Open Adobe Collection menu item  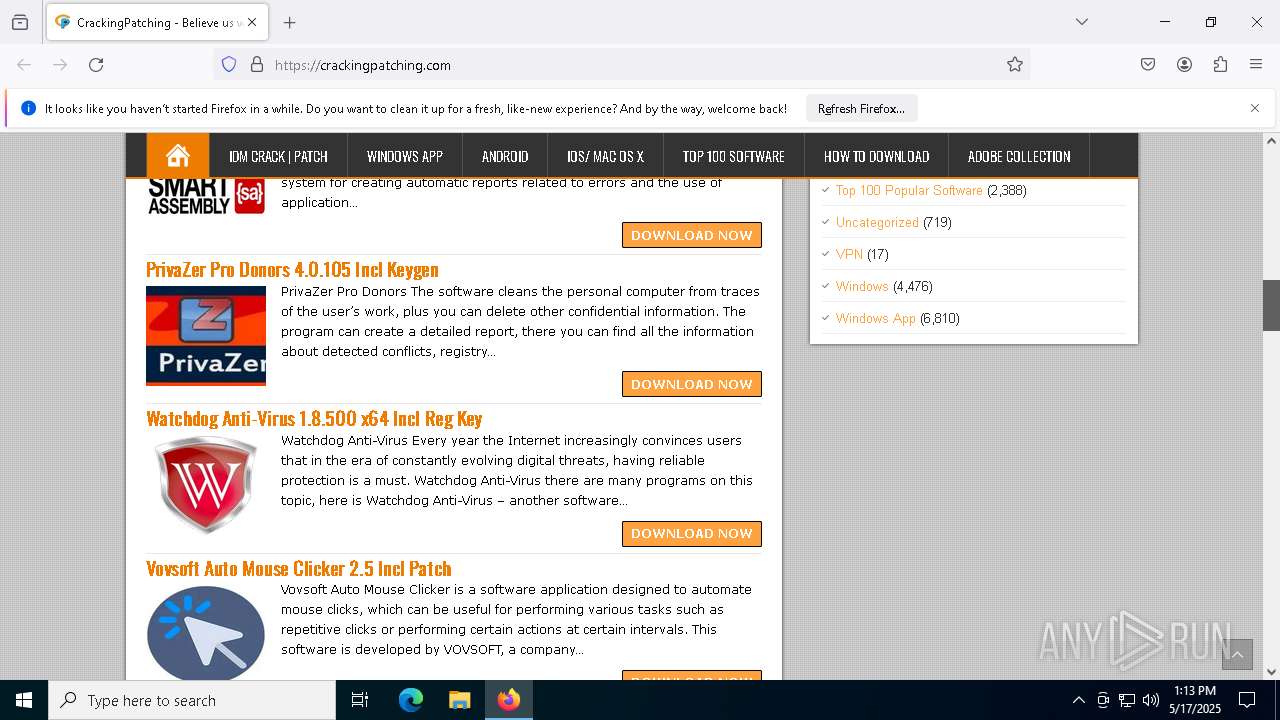(x=1019, y=156)
